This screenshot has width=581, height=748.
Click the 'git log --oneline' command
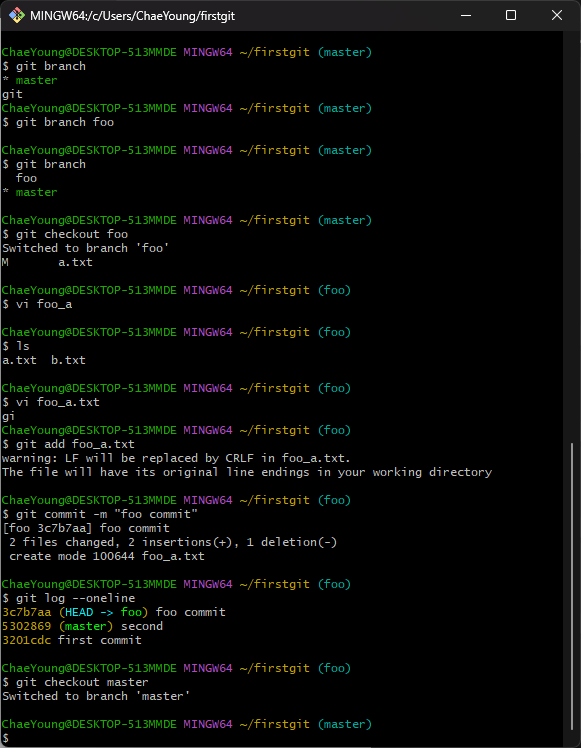[x=69, y=598]
